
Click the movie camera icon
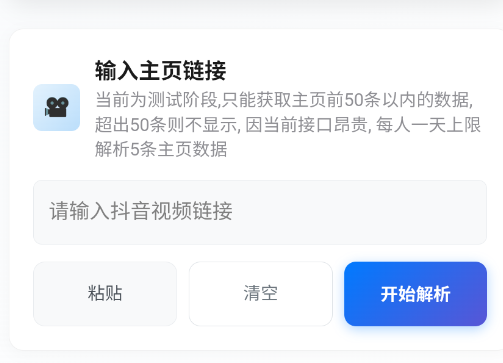pos(57,107)
